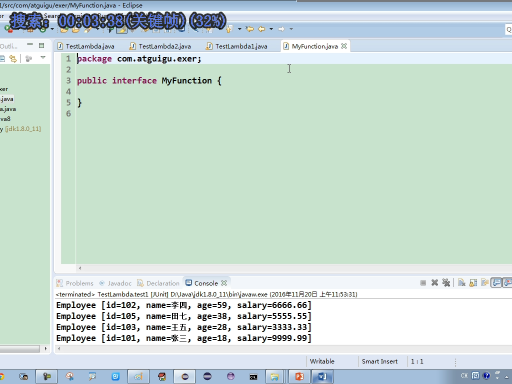Click the 'package com.atguigu.exer;' code line
The width and height of the screenshot is (512, 384).
(139, 59)
